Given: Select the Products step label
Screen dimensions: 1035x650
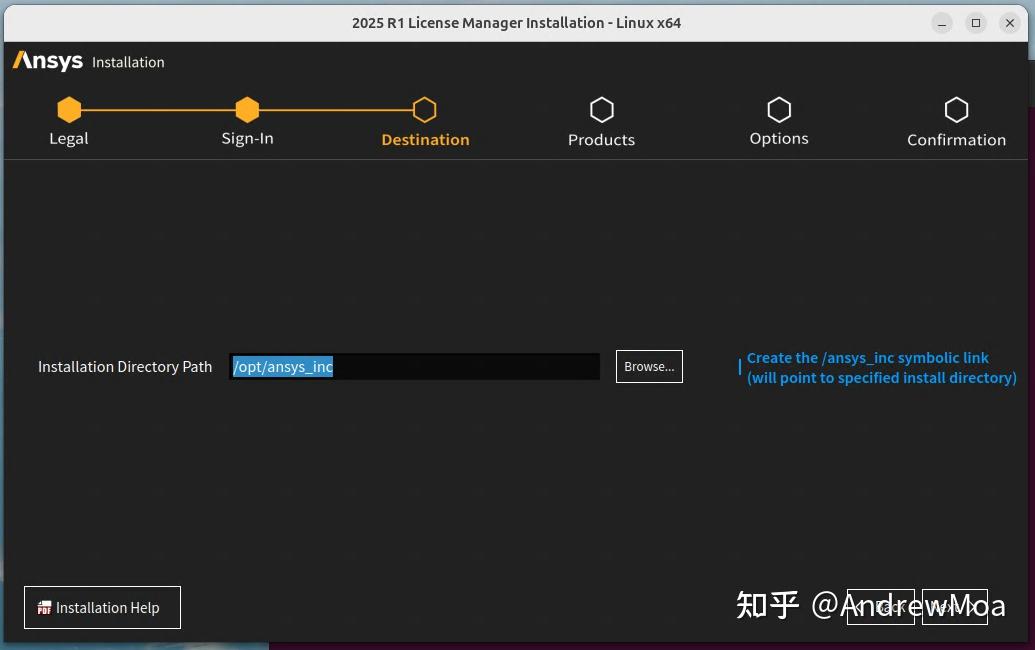Looking at the screenshot, I should pyautogui.click(x=601, y=140).
